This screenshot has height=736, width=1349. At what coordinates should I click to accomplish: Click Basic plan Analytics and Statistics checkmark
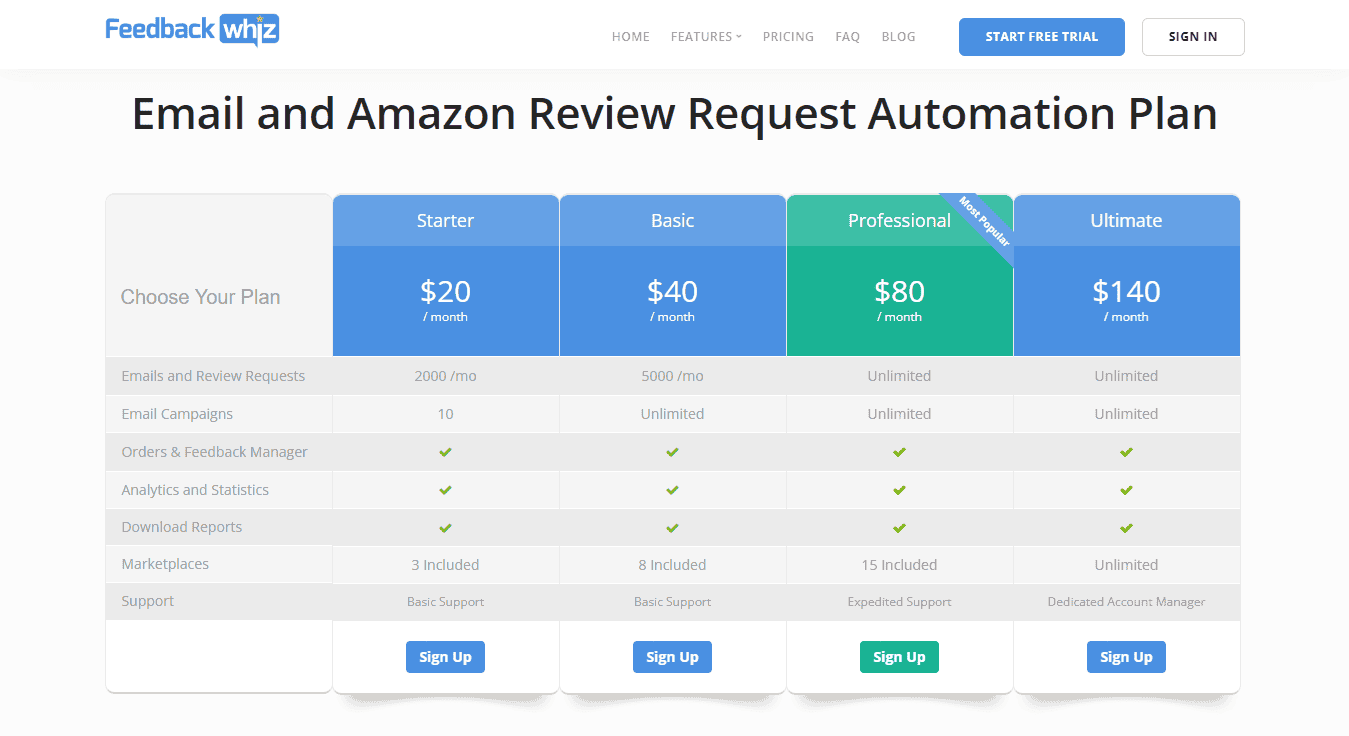click(x=672, y=490)
